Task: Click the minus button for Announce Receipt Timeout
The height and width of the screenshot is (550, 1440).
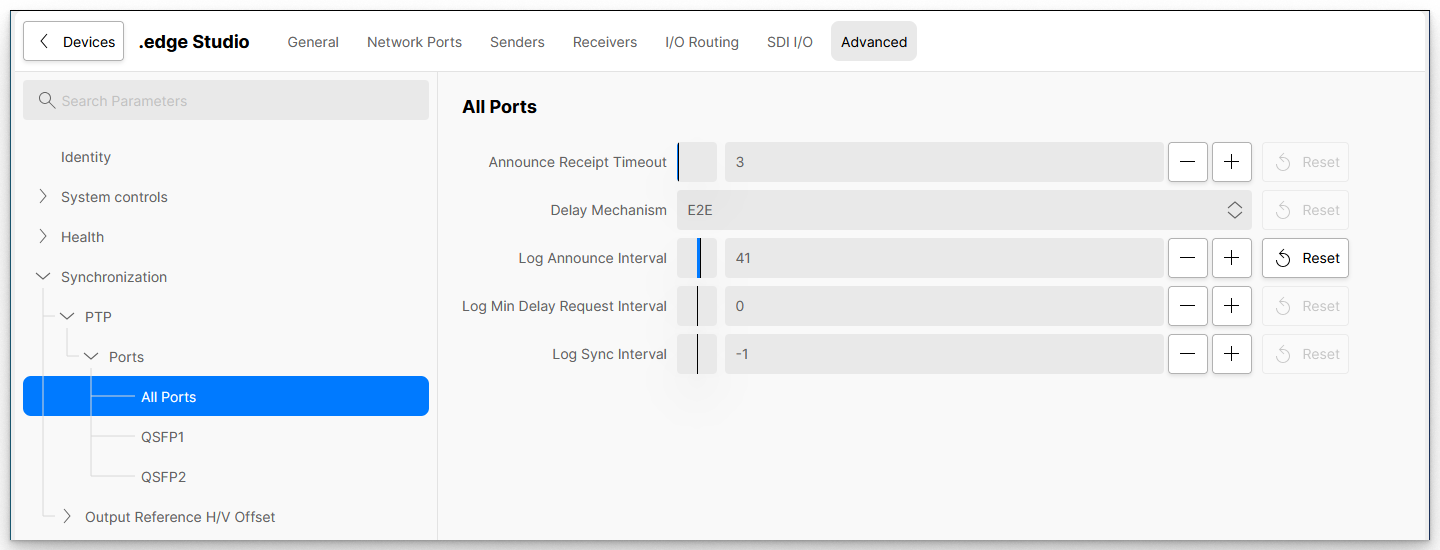Action: [1187, 162]
